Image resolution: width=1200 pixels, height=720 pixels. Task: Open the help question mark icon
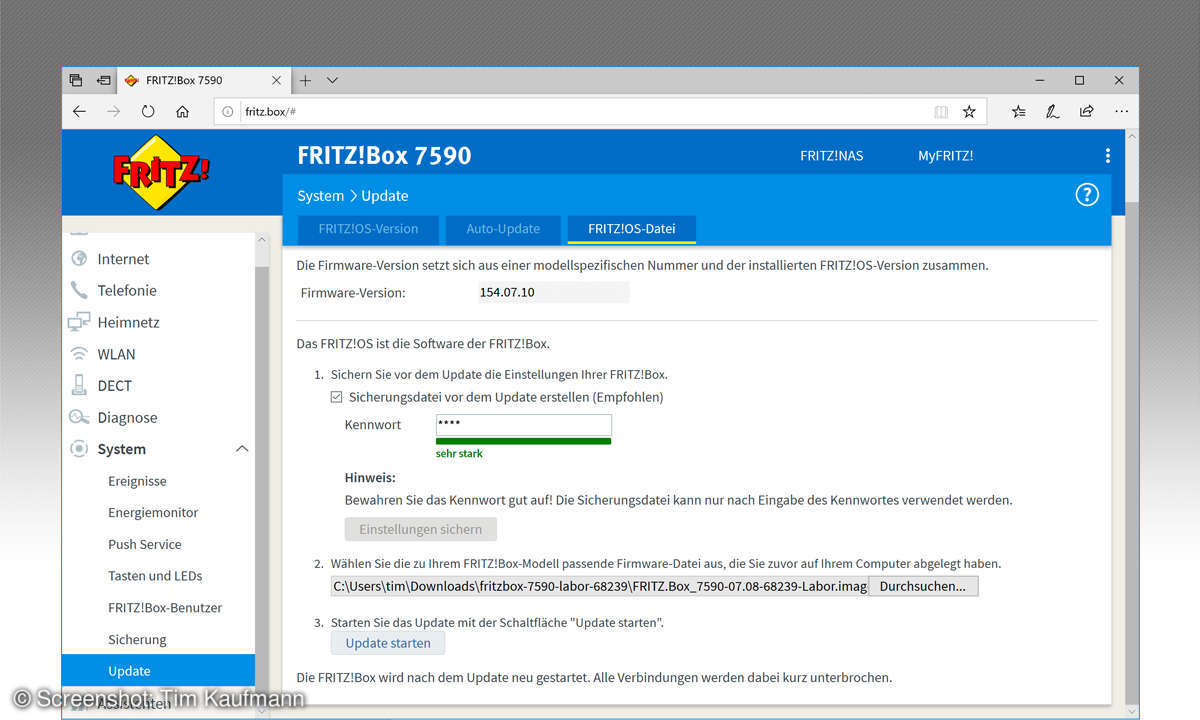pos(1087,195)
